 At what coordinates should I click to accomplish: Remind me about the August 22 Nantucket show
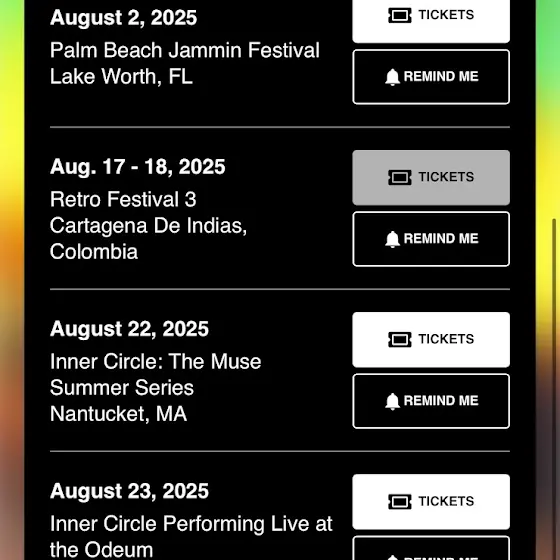pos(431,401)
